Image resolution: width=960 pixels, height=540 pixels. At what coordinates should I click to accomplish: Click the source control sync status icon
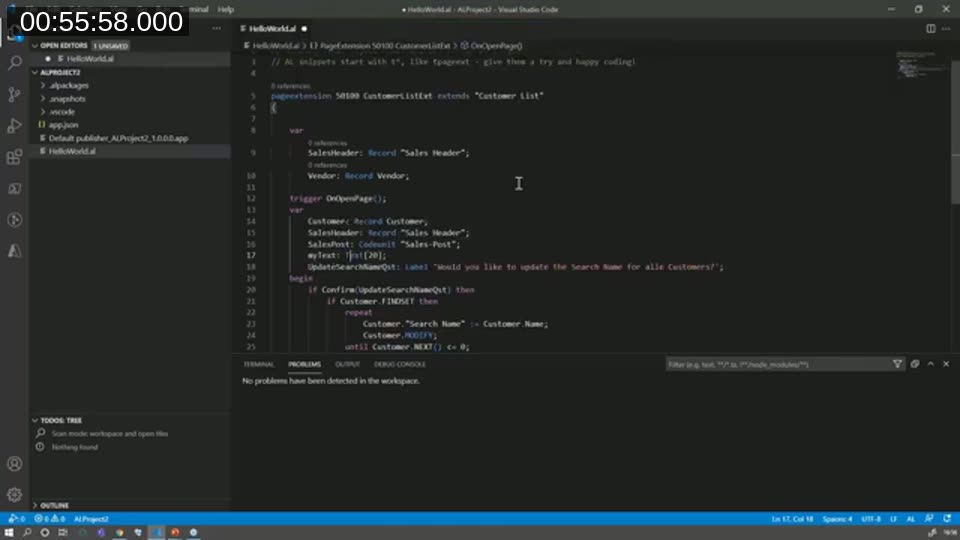tap(17, 519)
